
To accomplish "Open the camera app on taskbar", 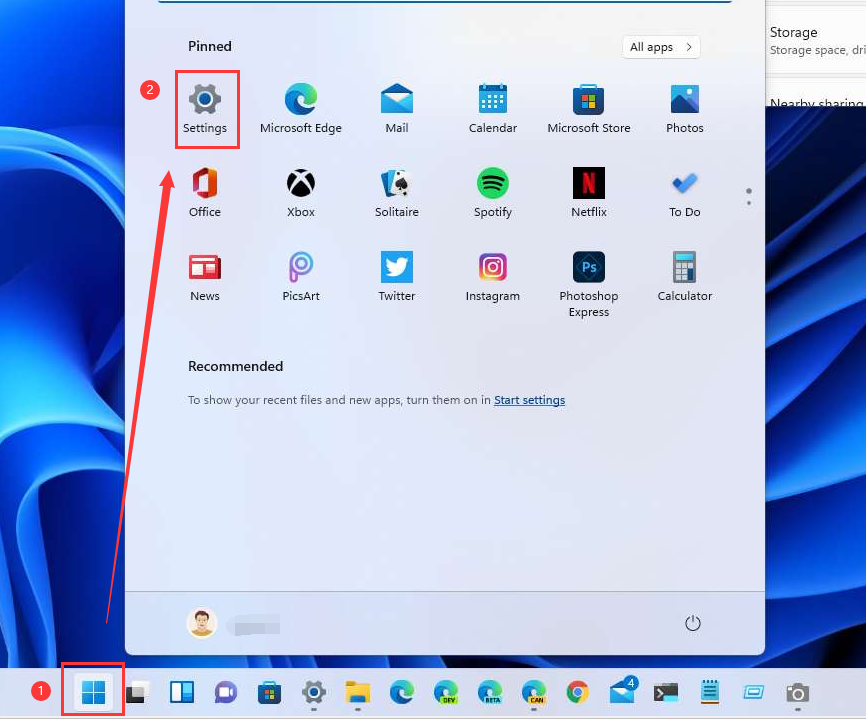I will [x=798, y=692].
